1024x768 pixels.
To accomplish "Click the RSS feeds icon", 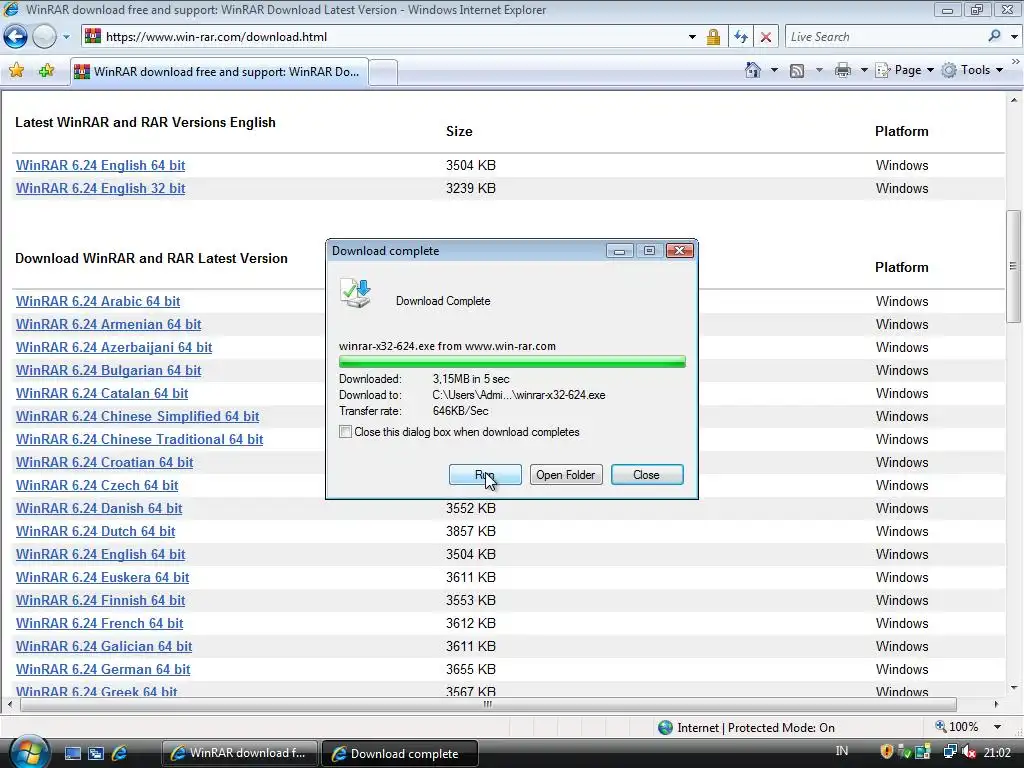I will tap(797, 71).
